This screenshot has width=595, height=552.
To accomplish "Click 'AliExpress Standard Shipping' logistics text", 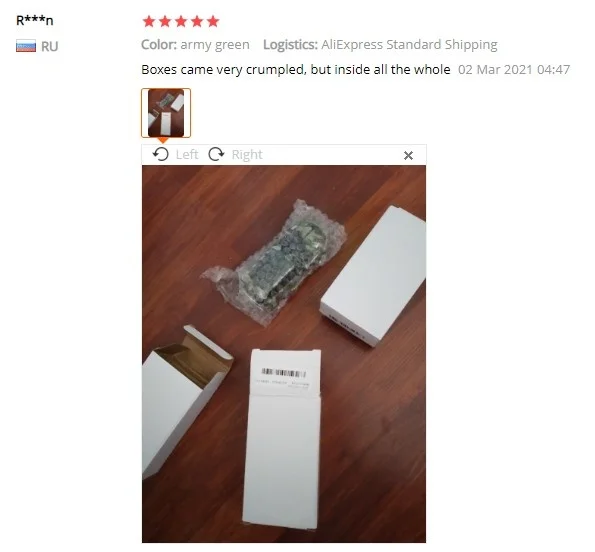I will [x=409, y=45].
